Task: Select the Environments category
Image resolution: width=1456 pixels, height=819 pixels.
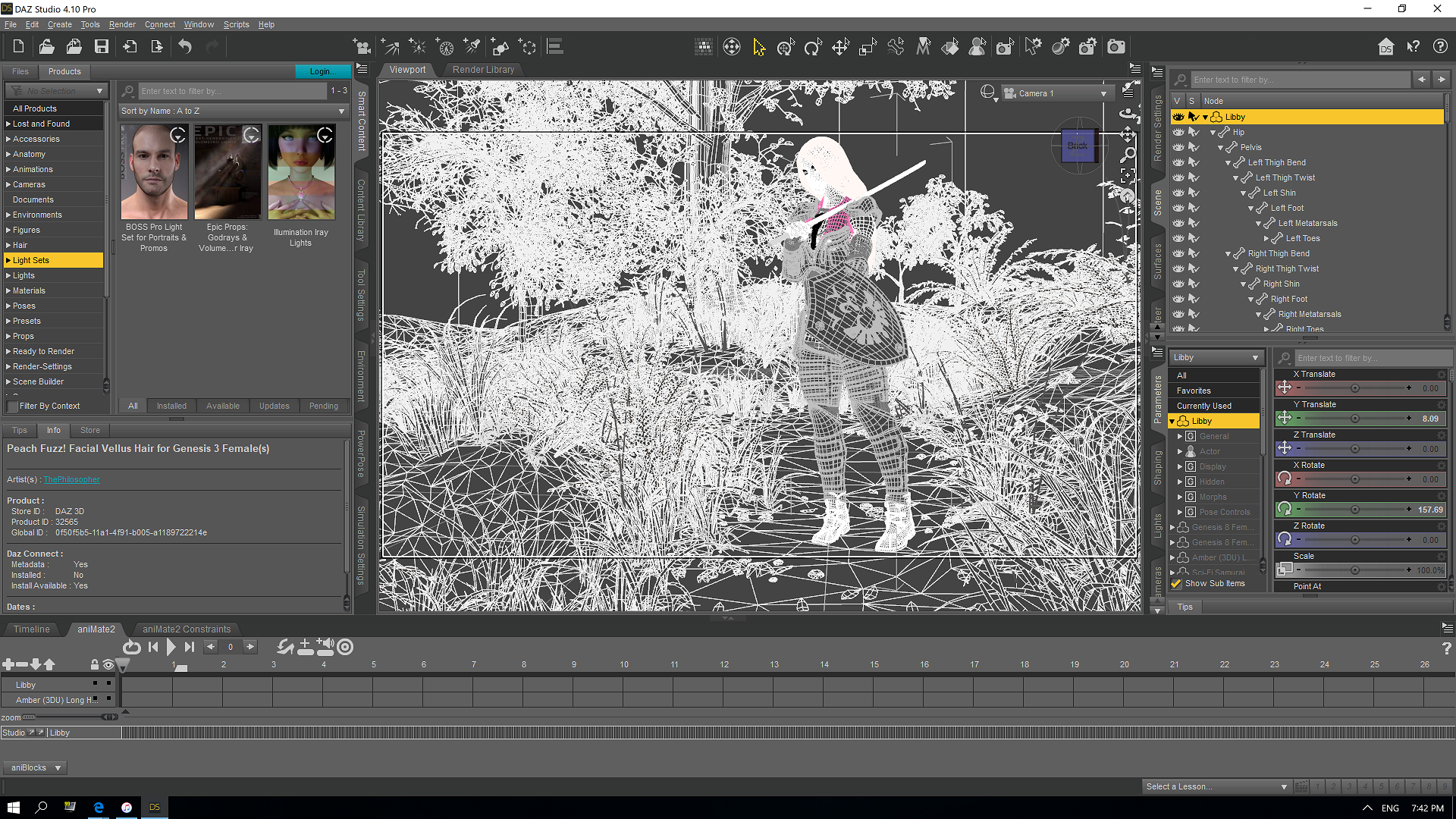Action: (53, 215)
